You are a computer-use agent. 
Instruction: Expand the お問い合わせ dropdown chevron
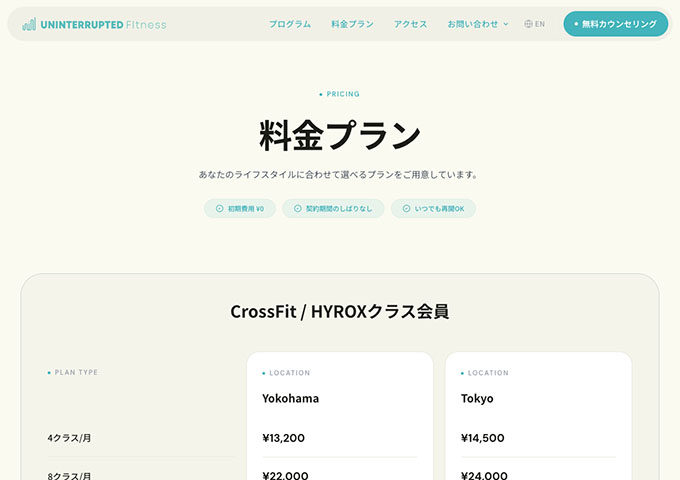[506, 24]
